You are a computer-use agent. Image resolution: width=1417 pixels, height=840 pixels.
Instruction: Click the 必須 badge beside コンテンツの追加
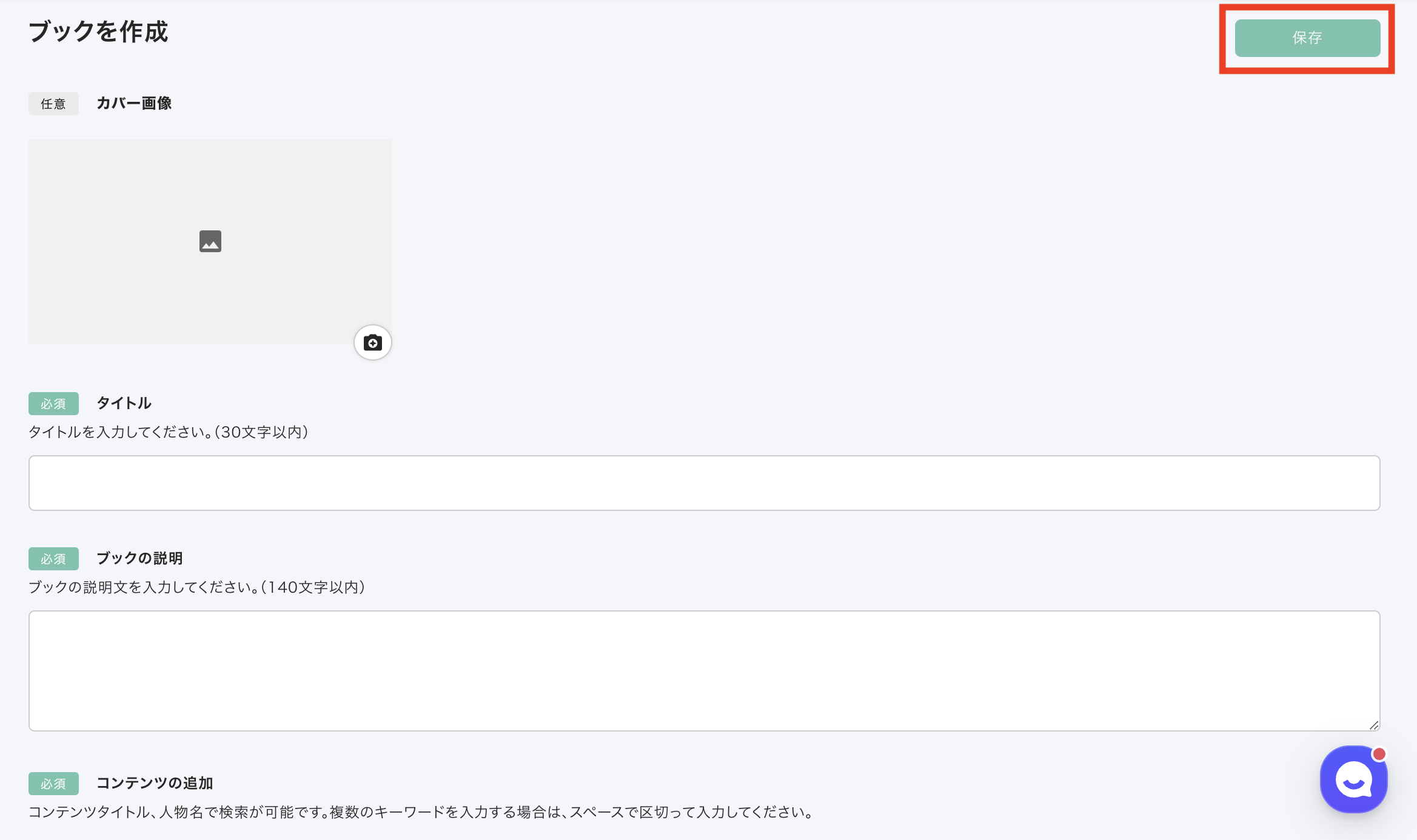pyautogui.click(x=53, y=784)
